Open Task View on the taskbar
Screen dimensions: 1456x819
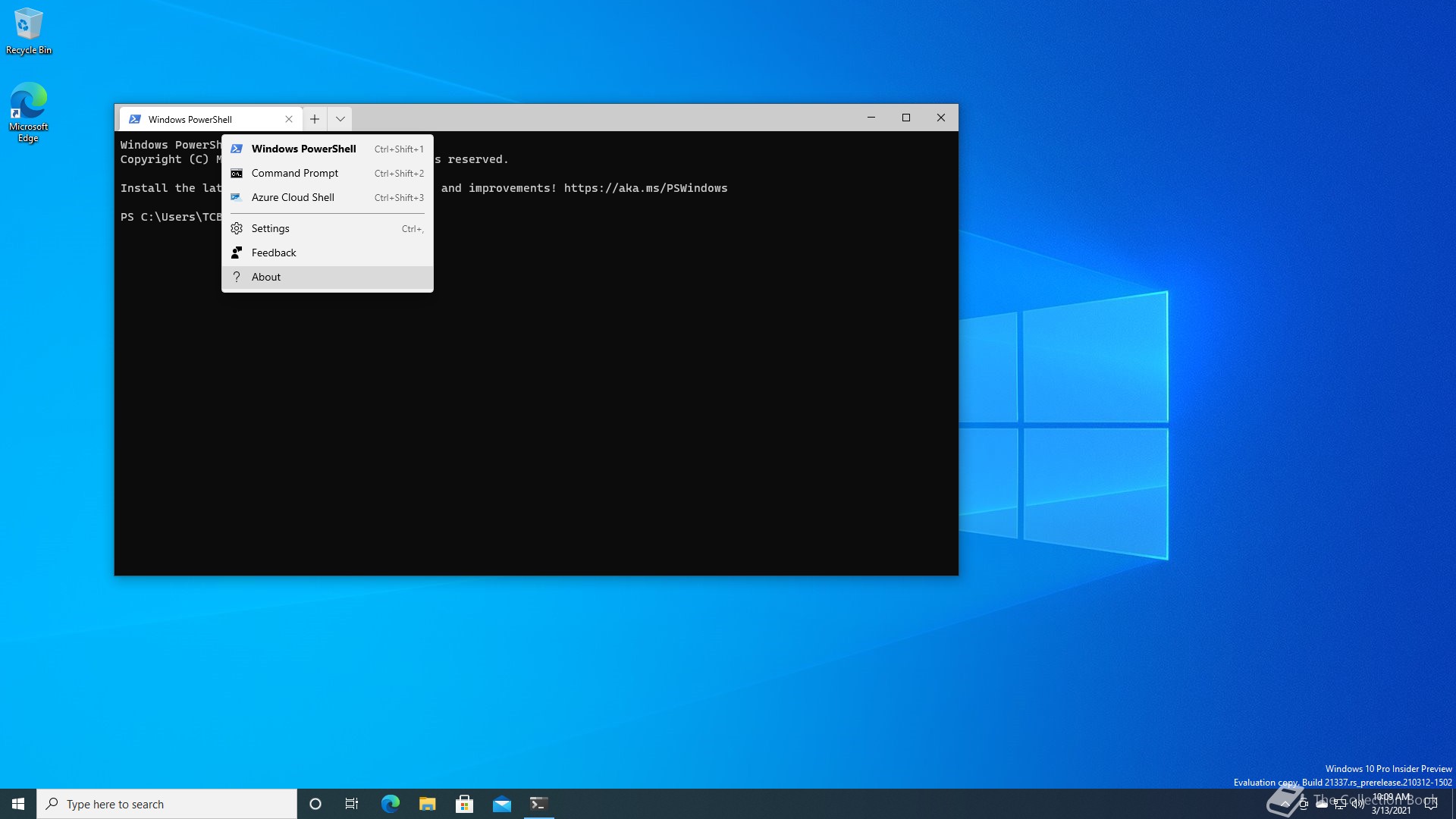[x=352, y=804]
